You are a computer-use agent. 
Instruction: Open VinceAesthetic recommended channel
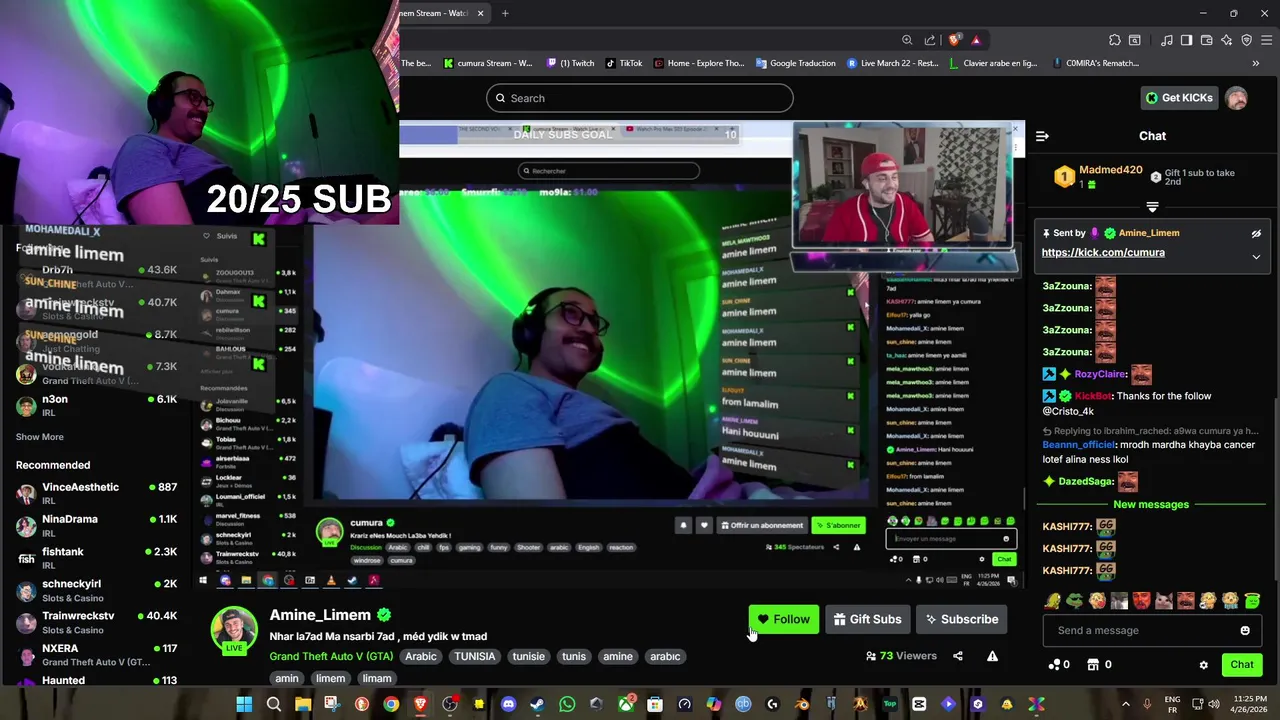[97, 494]
